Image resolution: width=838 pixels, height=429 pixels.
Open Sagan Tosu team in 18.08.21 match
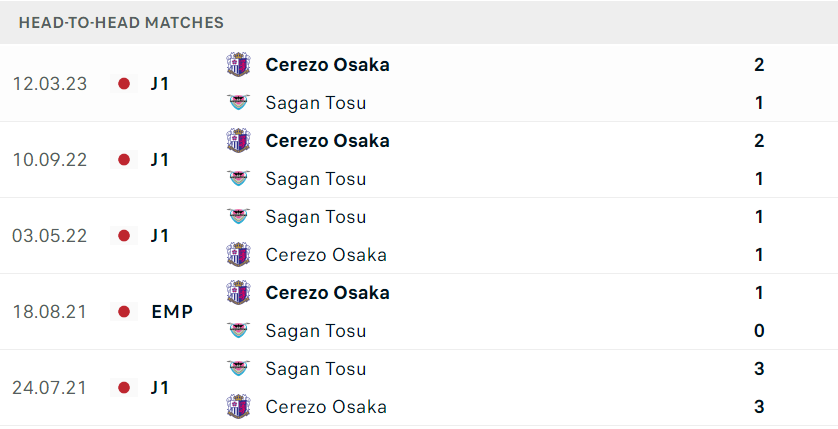pos(315,331)
